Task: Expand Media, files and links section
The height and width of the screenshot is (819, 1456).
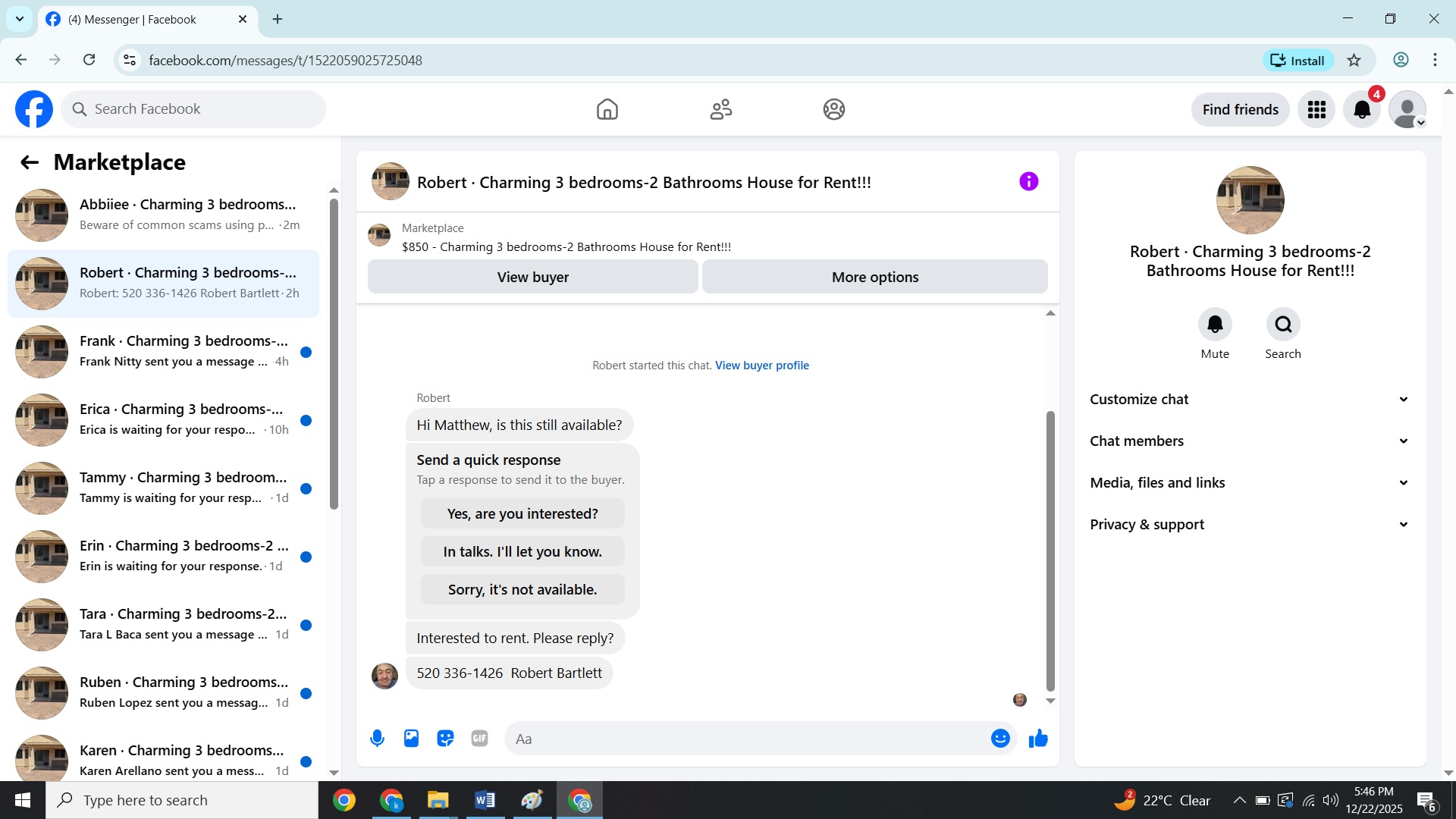Action: pyautogui.click(x=1250, y=483)
